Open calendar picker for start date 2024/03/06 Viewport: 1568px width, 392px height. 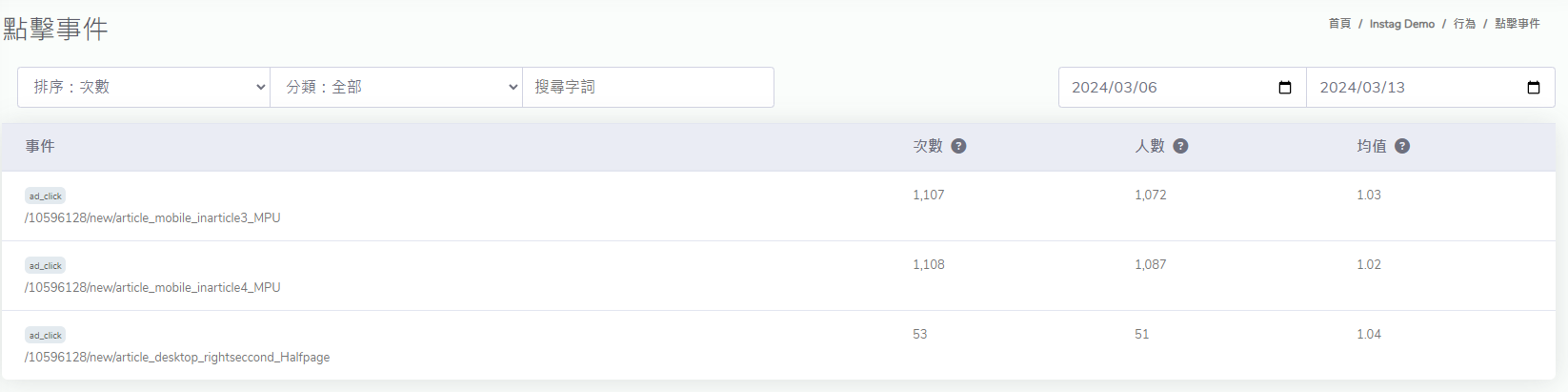click(1285, 88)
